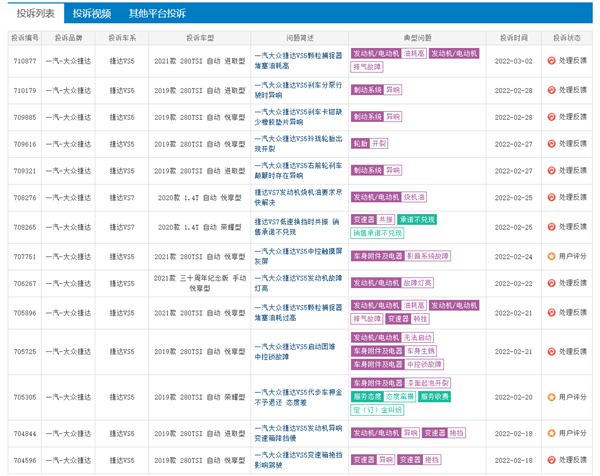Open complaint 709885 brake caliper description link
This screenshot has width=600, height=476.
(x=298, y=117)
